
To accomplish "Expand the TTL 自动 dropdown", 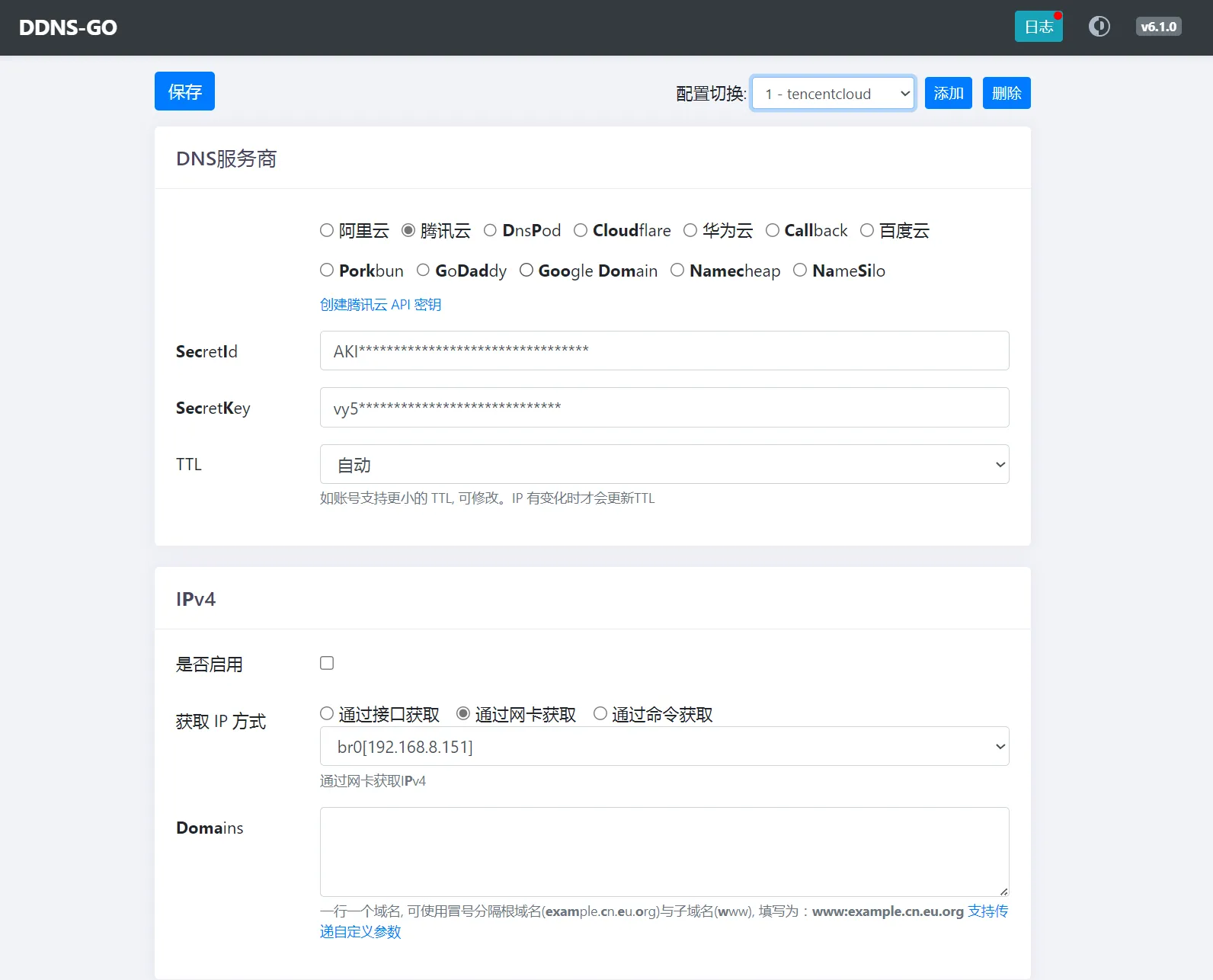I will [664, 464].
